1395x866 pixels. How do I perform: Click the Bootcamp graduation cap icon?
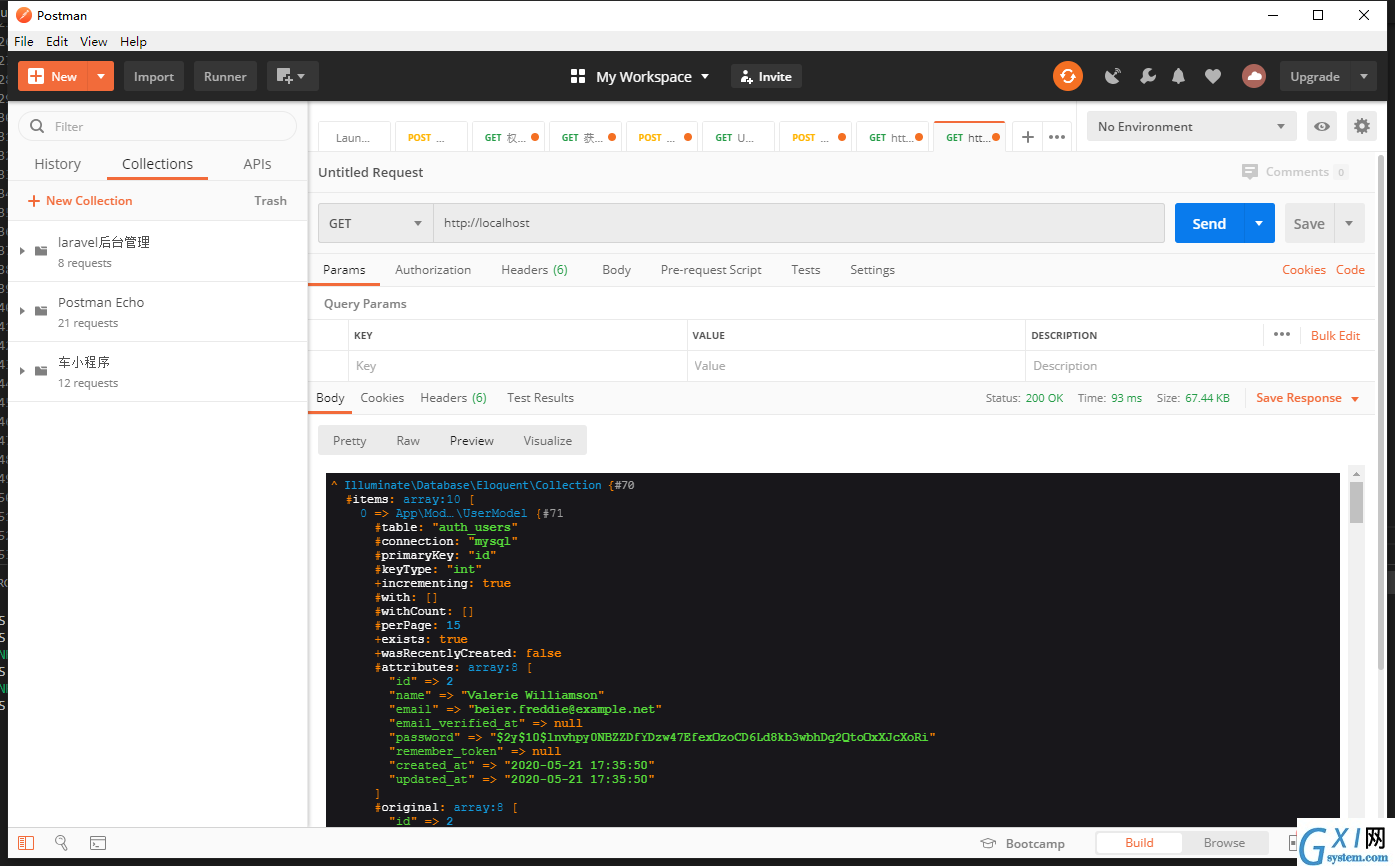click(x=988, y=843)
